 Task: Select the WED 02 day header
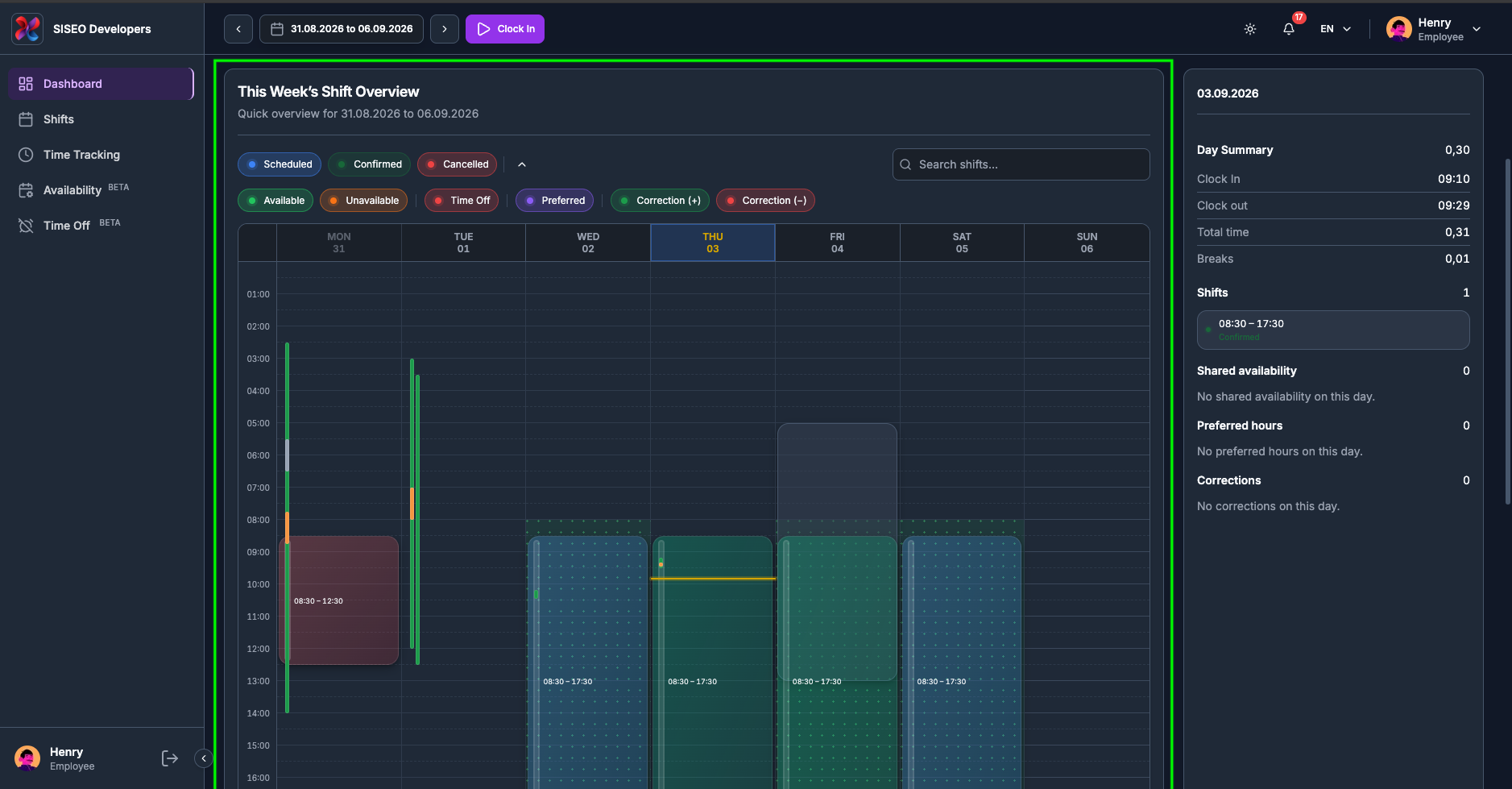pos(588,243)
